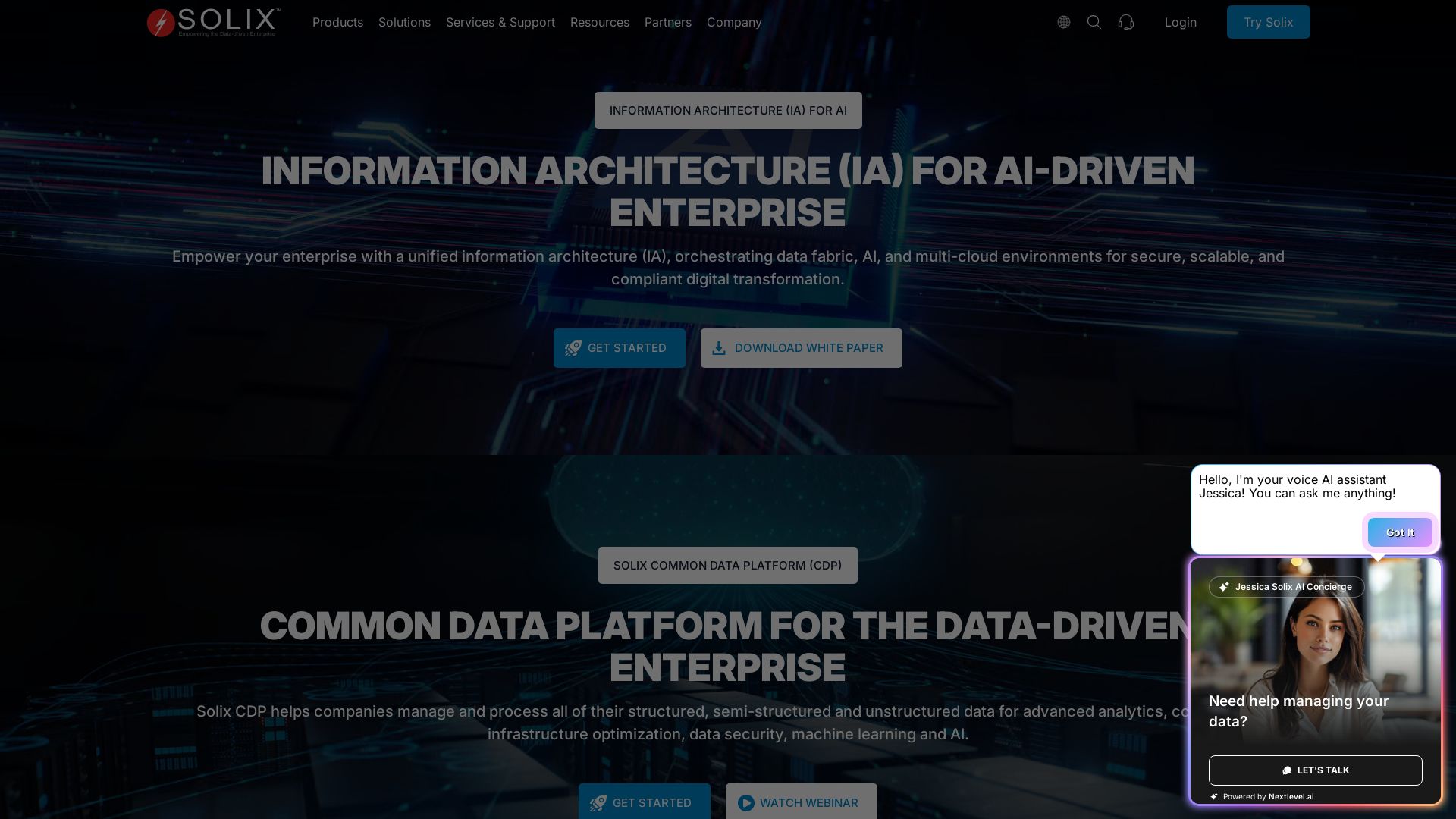Click the Watch Webinar button

(x=802, y=802)
